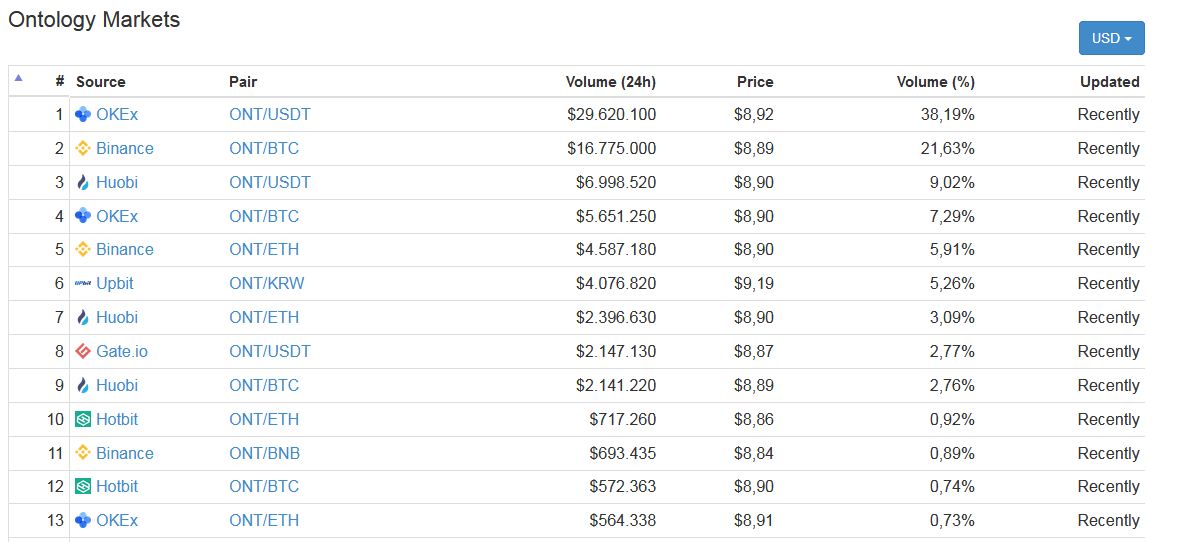The height and width of the screenshot is (542, 1183).
Task: Open the ONT/BNB pair link
Action: [264, 454]
